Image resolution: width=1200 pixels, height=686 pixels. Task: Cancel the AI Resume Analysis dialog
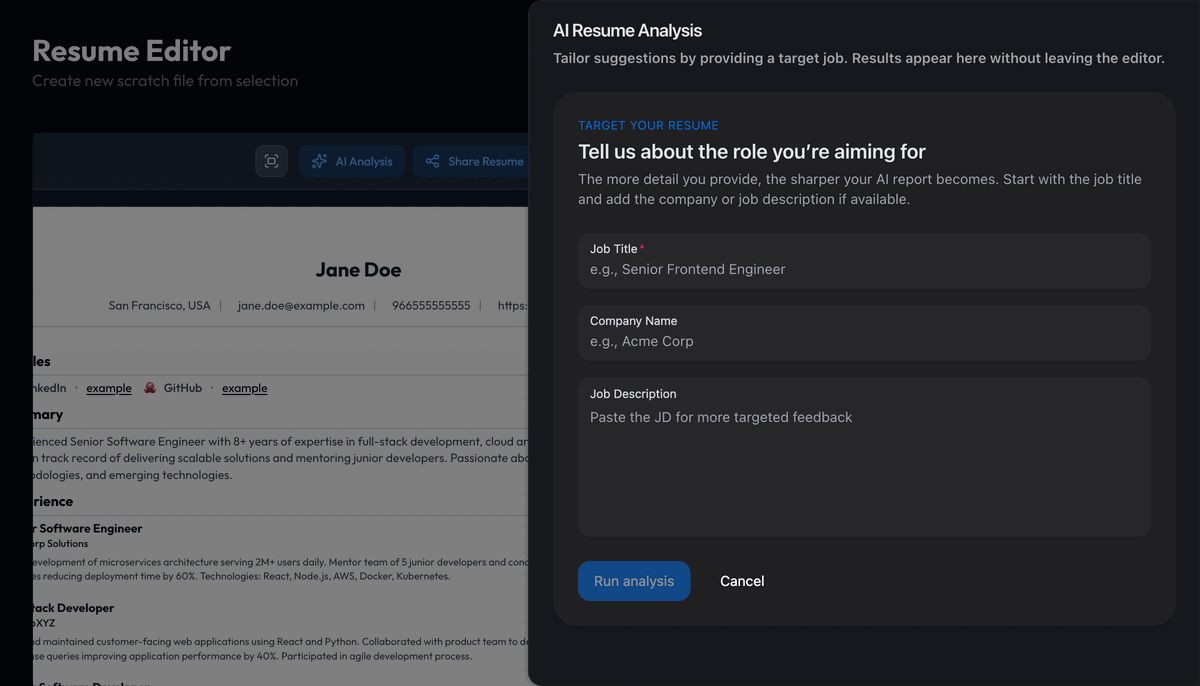pos(742,580)
